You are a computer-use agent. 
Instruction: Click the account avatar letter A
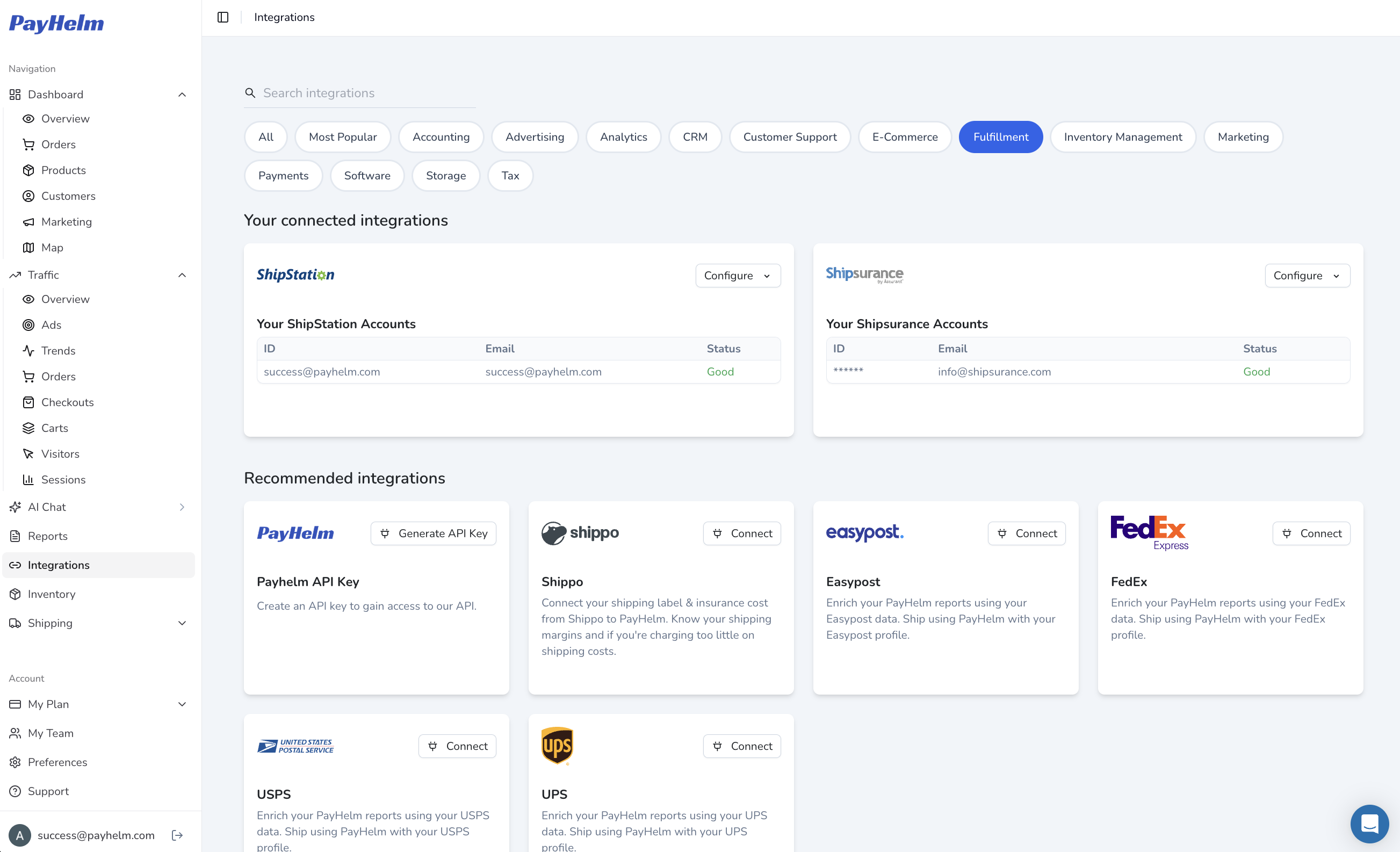20,835
